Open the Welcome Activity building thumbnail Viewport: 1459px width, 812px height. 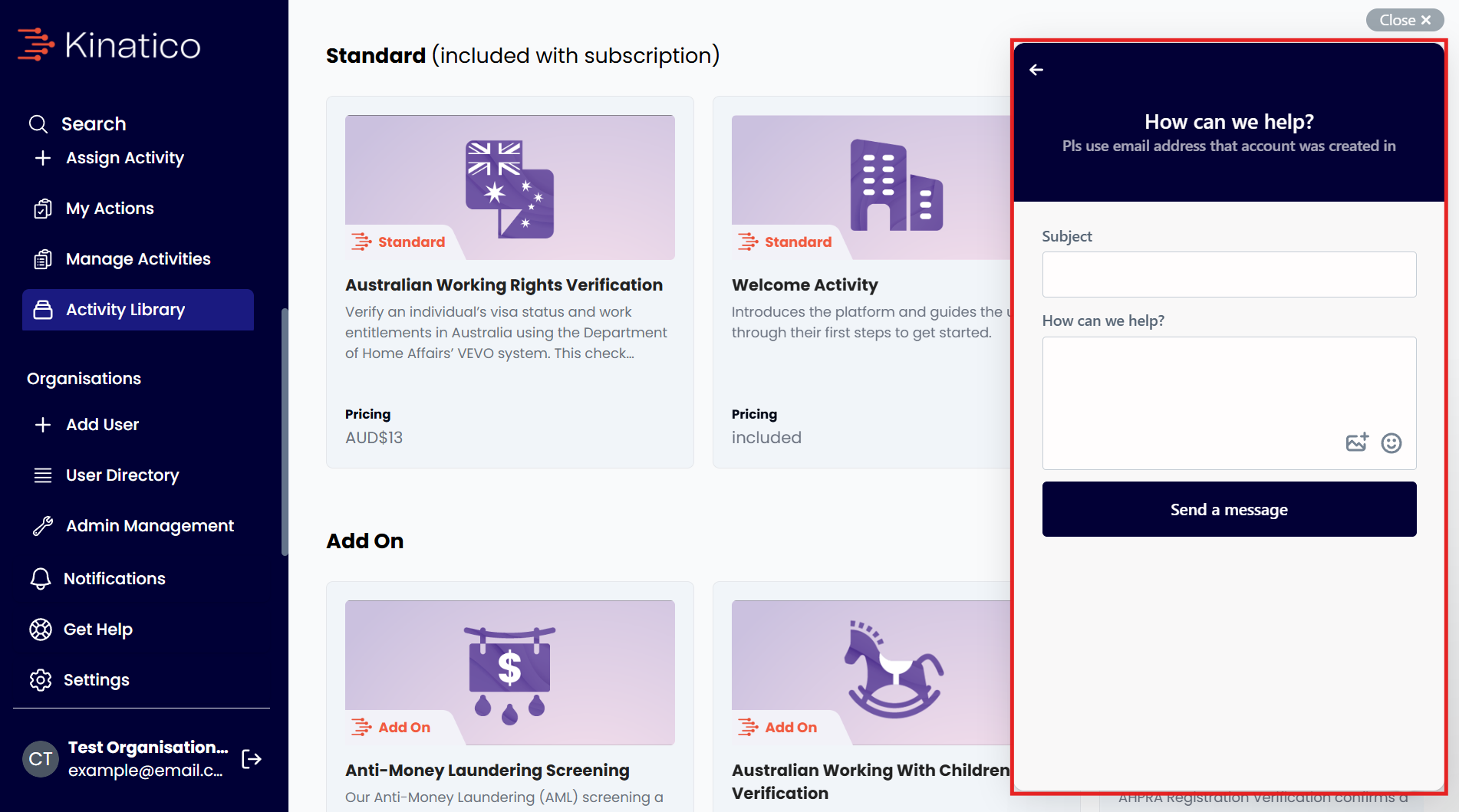871,188
